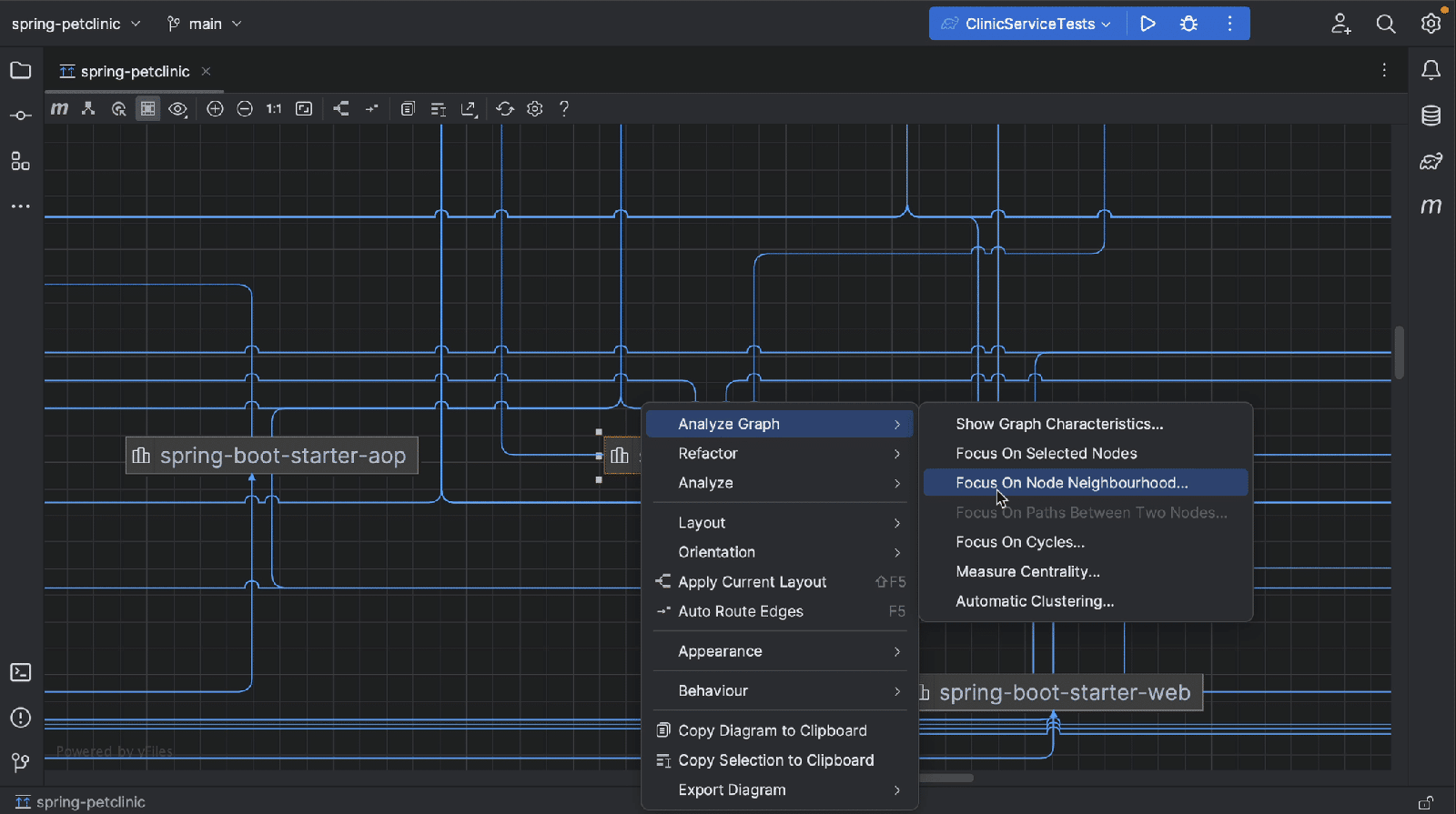Click the vertical scrollbar of the diagram
The height and width of the screenshot is (814, 1456).
1400,352
